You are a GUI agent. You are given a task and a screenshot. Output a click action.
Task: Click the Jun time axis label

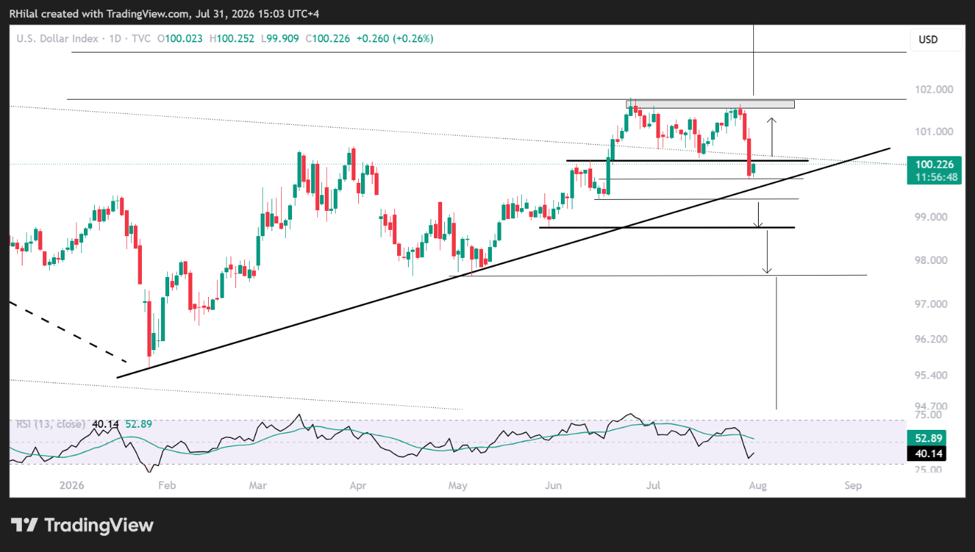[553, 485]
